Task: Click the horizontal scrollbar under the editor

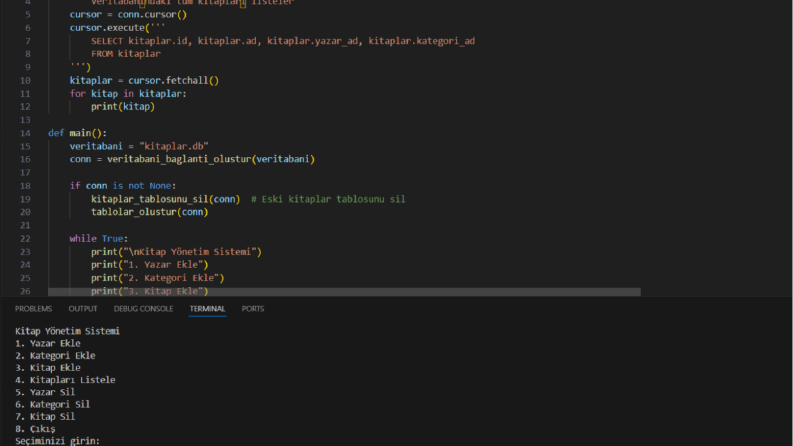Action: tap(344, 292)
